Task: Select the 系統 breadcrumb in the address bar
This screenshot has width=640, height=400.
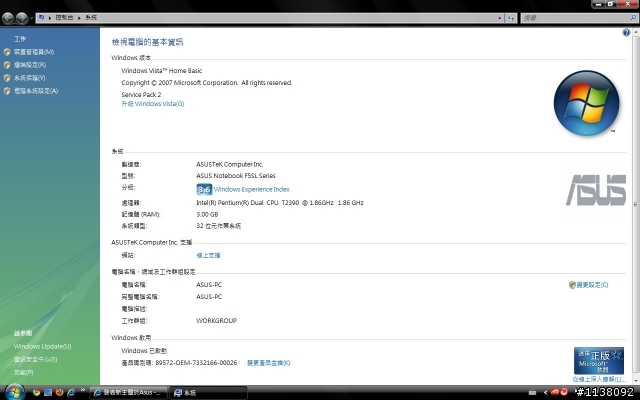Action: click(x=91, y=18)
